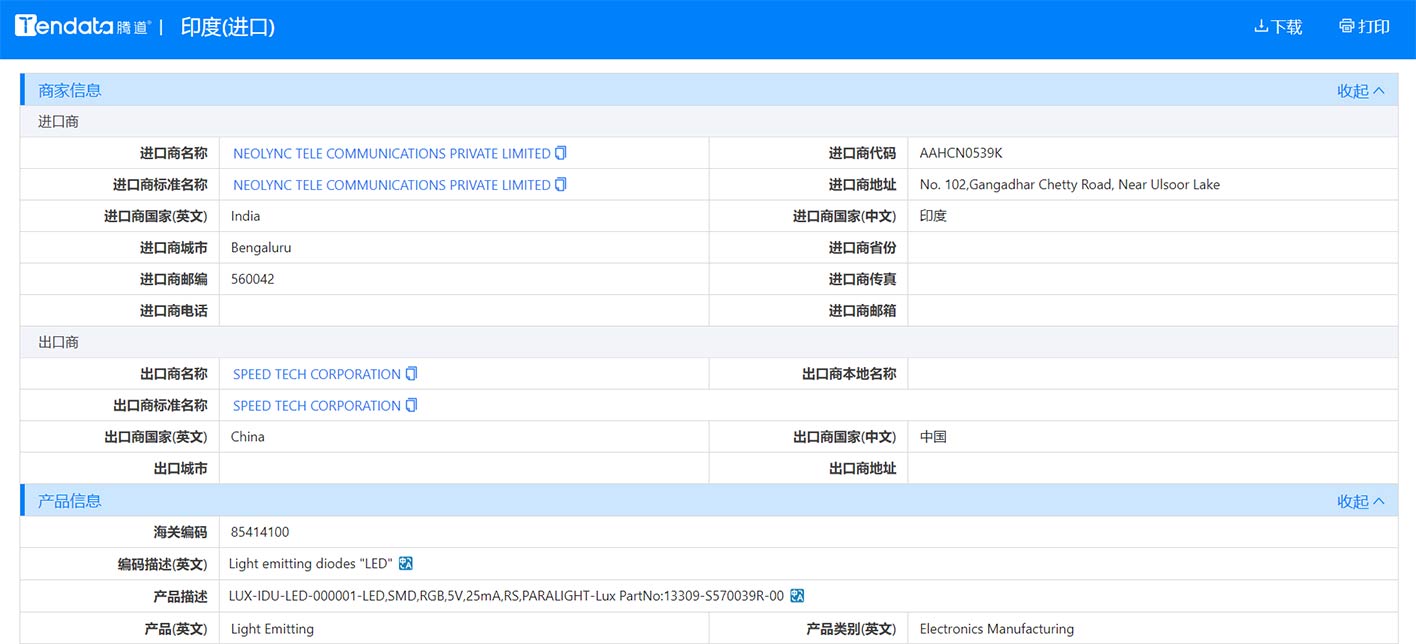Translate the 编码描述 Light emitting diodes text

(x=406, y=564)
